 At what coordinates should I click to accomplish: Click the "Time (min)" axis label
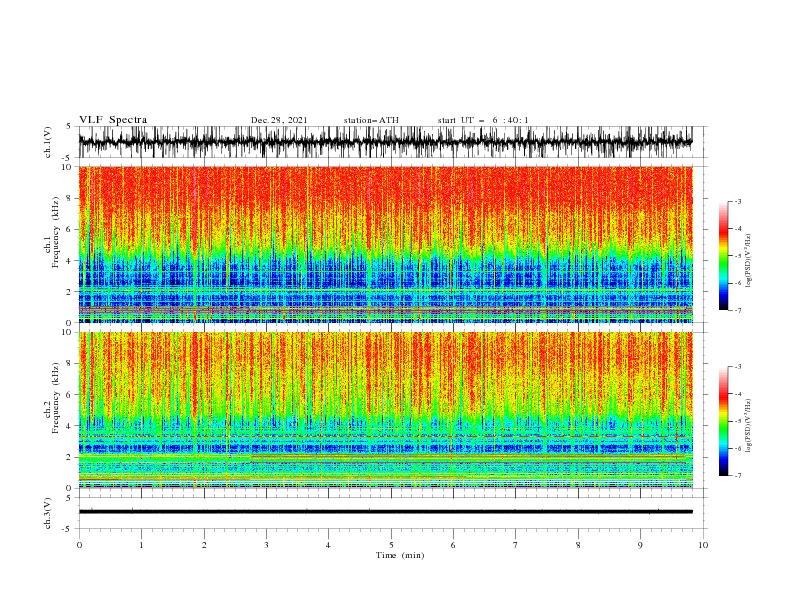tap(400, 555)
